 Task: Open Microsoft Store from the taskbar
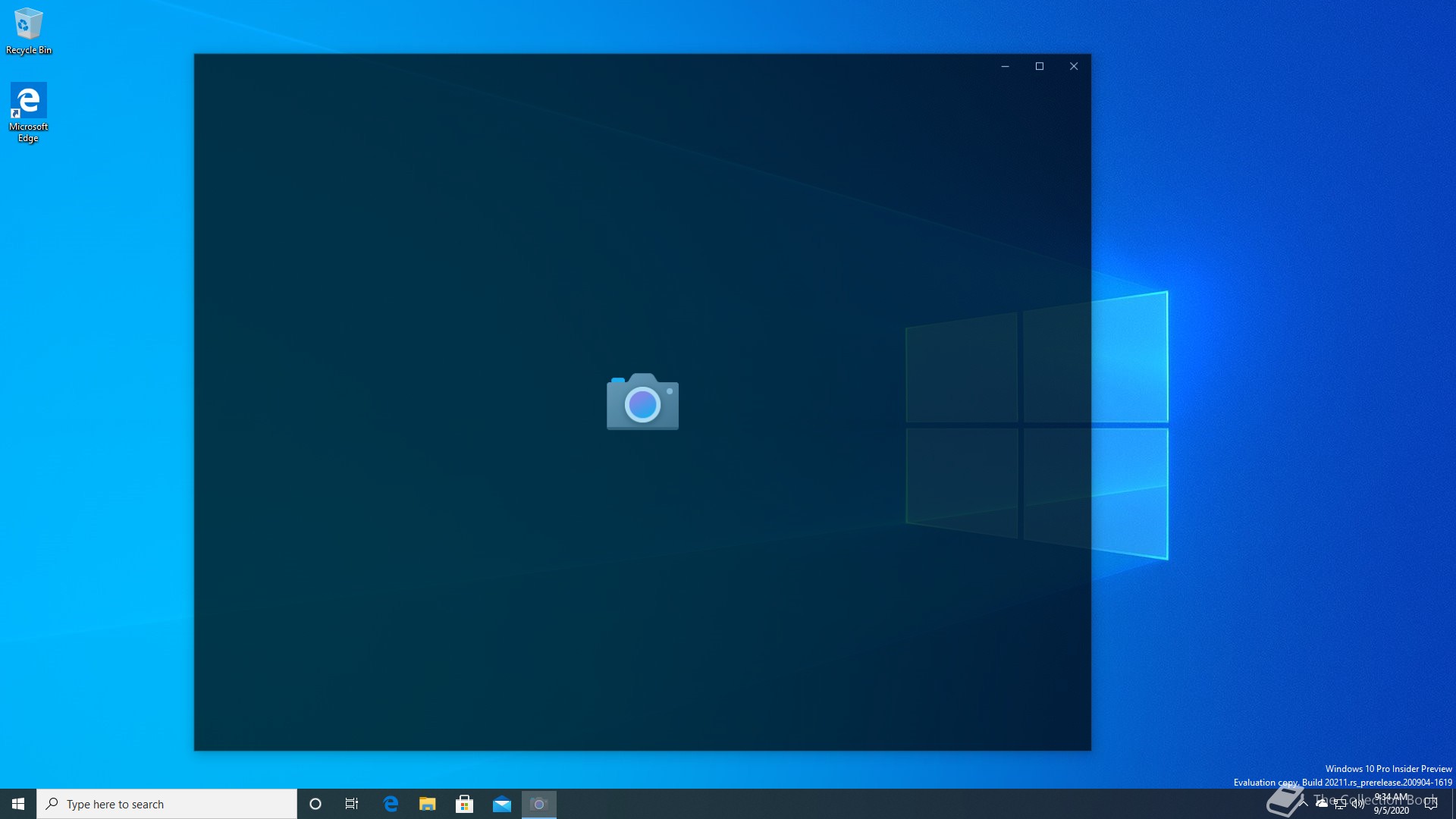465,804
